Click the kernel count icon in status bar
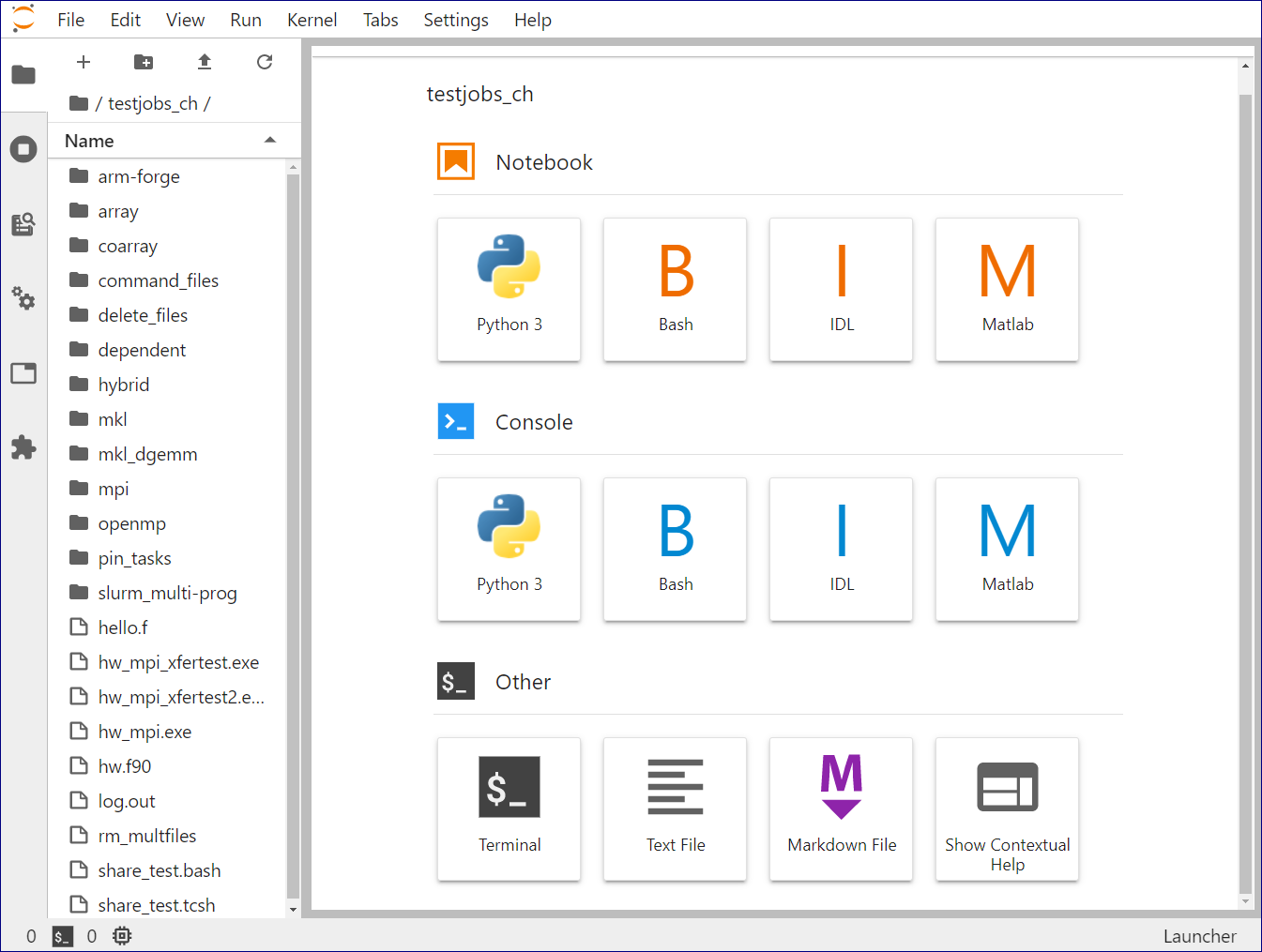 click(x=122, y=936)
